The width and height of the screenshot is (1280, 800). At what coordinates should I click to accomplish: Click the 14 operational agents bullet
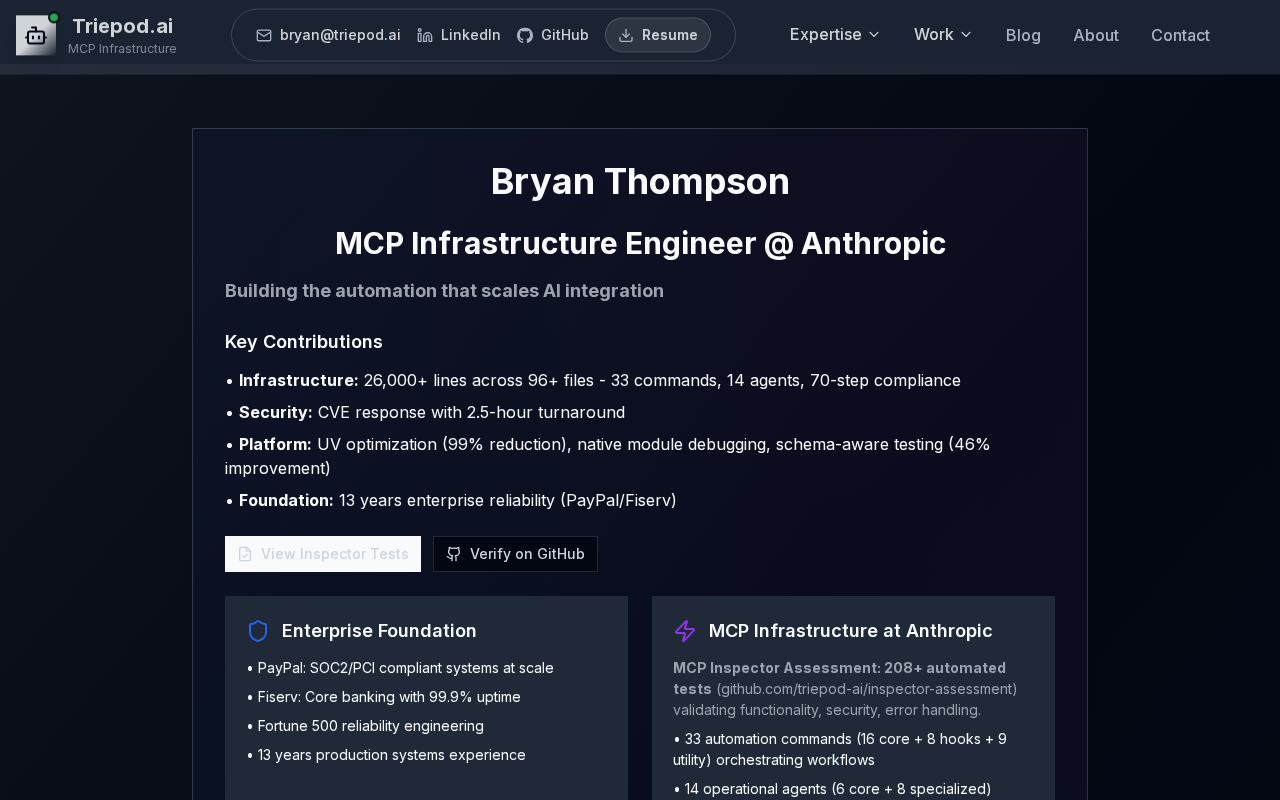(832, 789)
